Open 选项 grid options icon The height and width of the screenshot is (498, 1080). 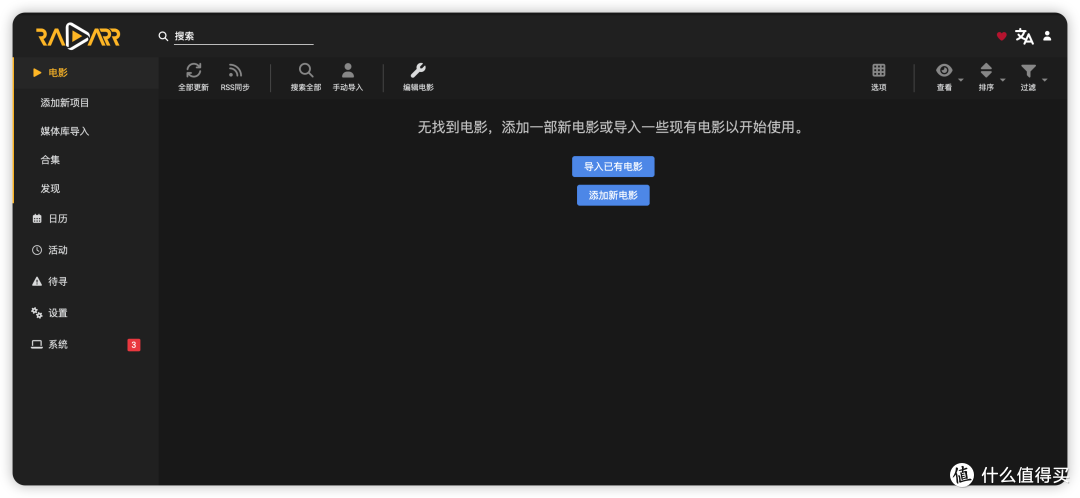(879, 70)
